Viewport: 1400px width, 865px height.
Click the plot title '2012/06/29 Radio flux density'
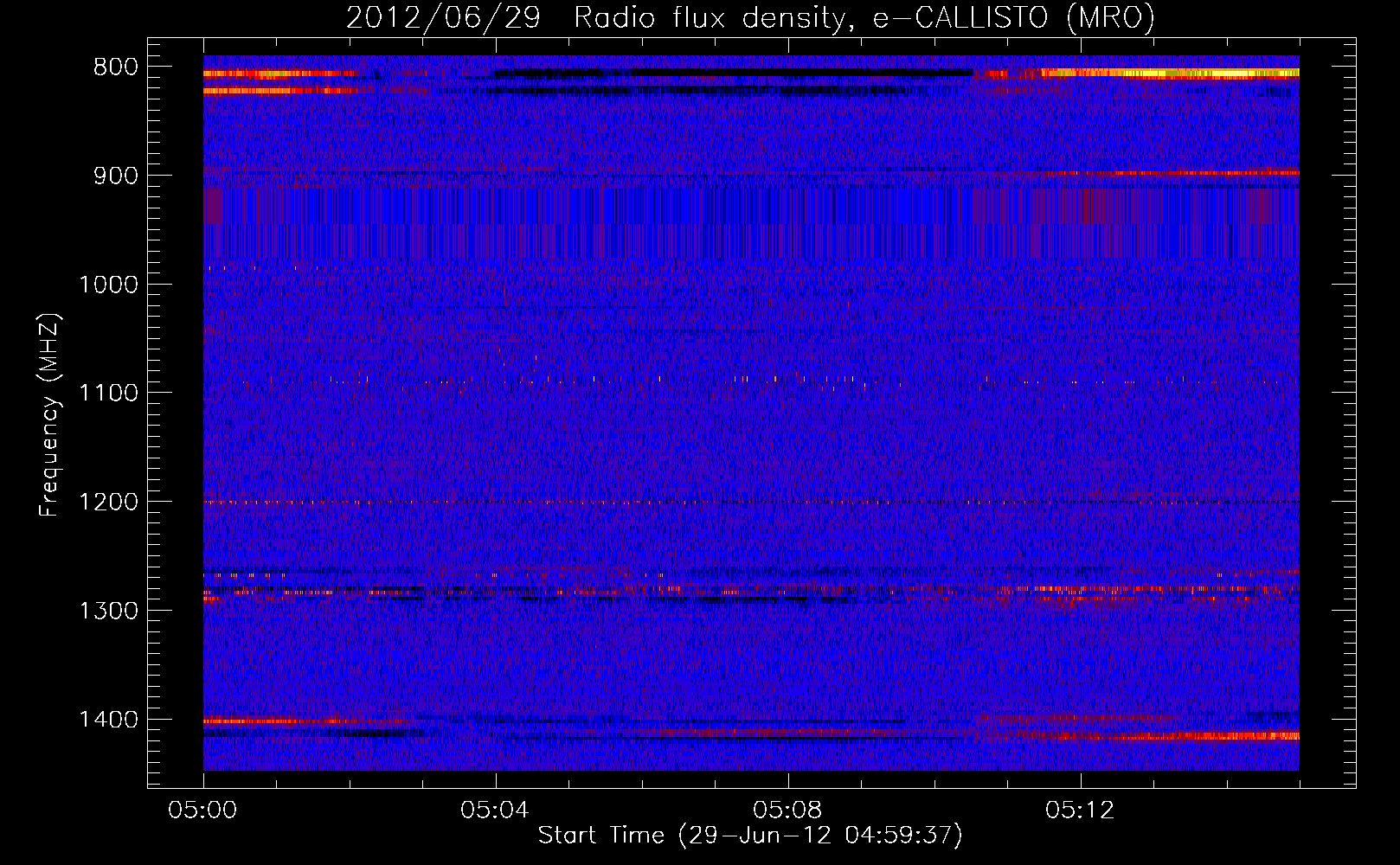(597, 18)
